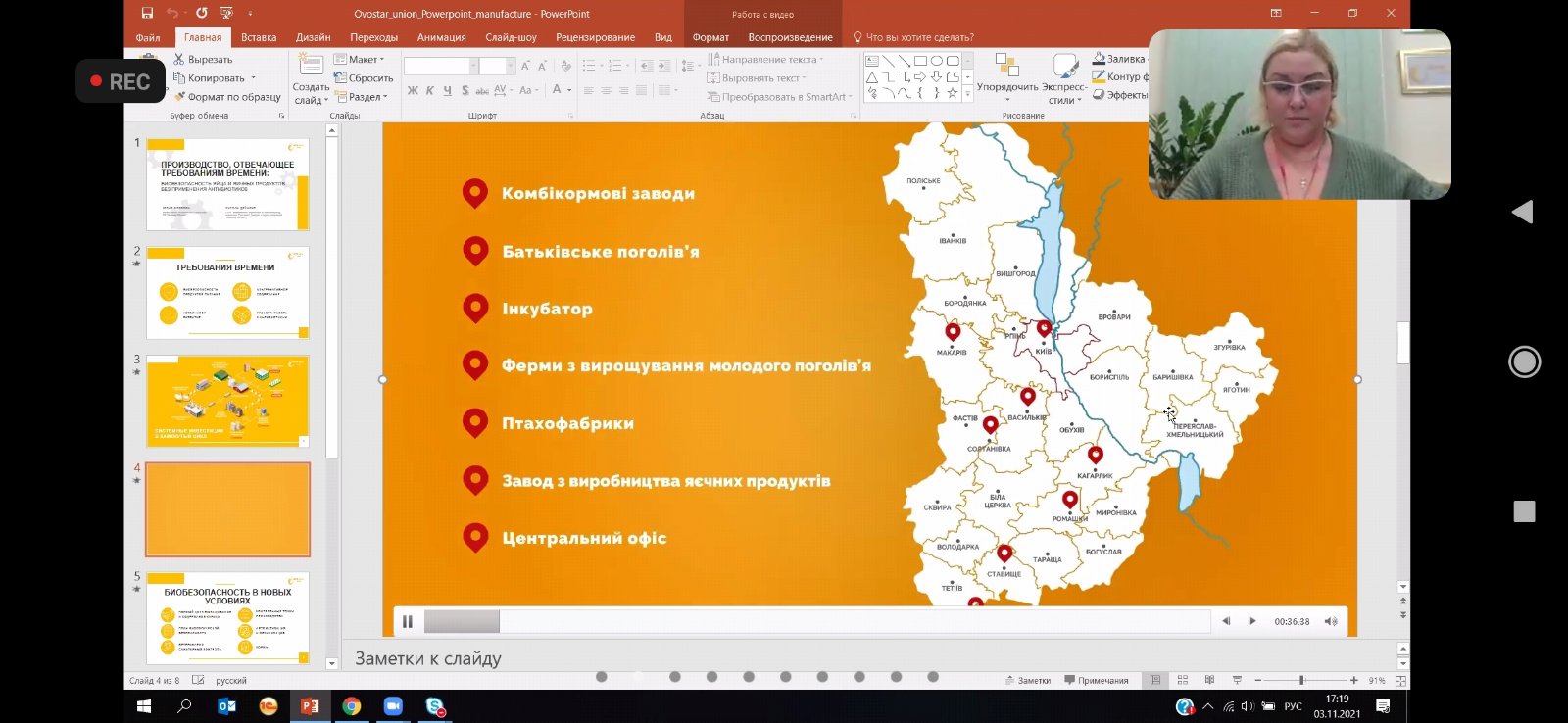Expand the shapes gallery with More arrow
1568x723 pixels.
(968, 95)
